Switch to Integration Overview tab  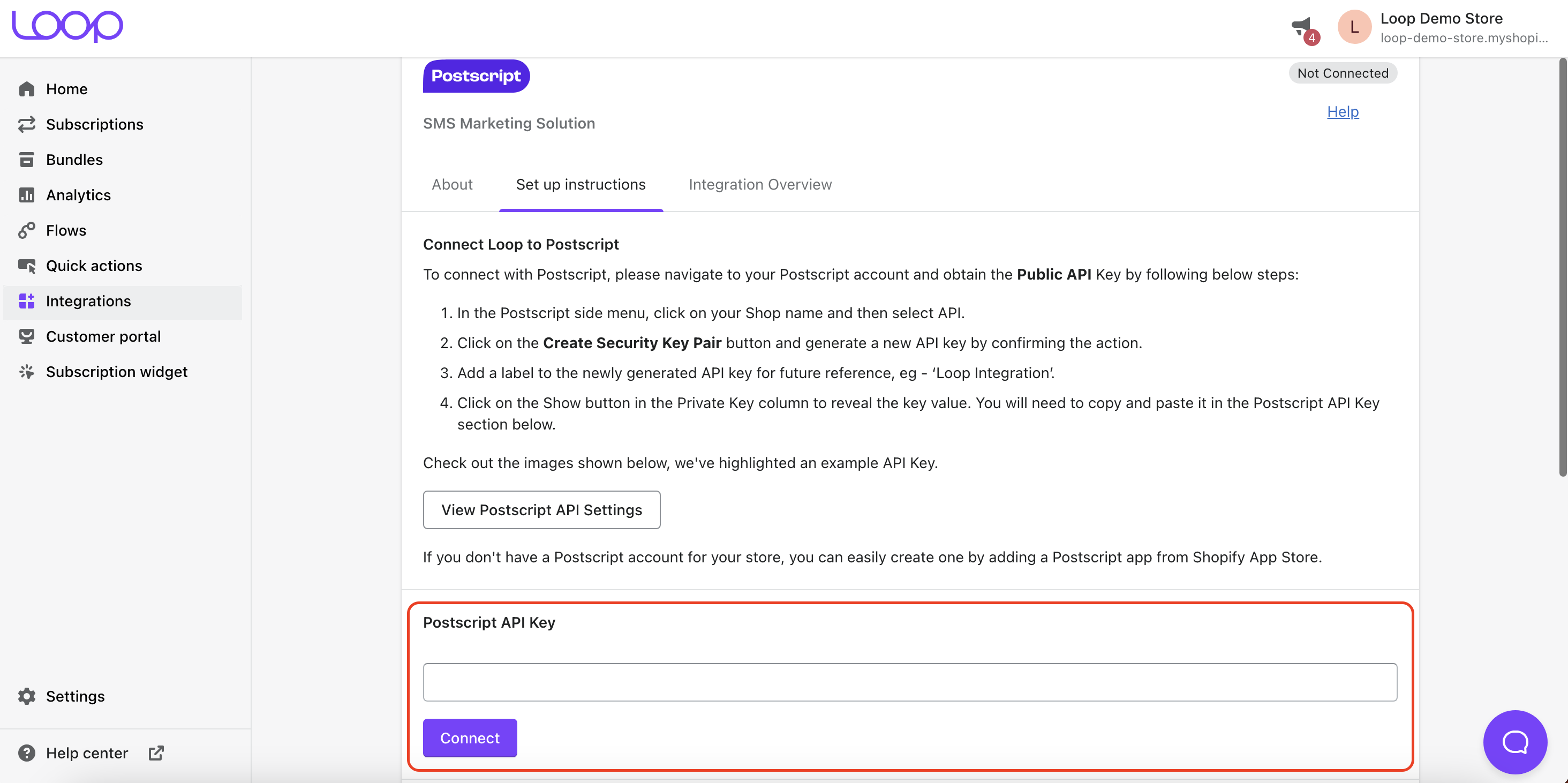point(760,184)
